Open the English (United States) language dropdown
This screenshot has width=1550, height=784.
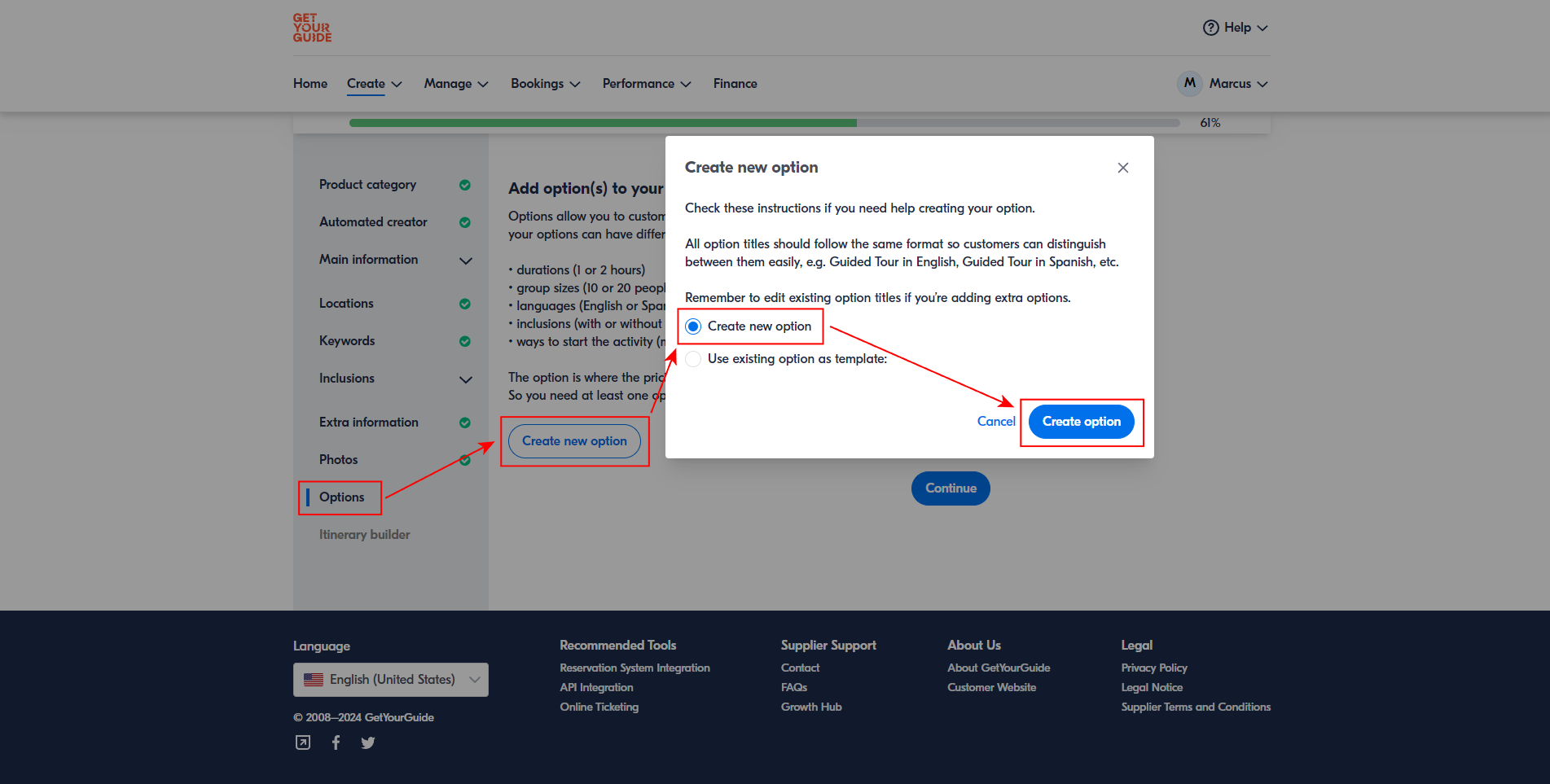391,680
